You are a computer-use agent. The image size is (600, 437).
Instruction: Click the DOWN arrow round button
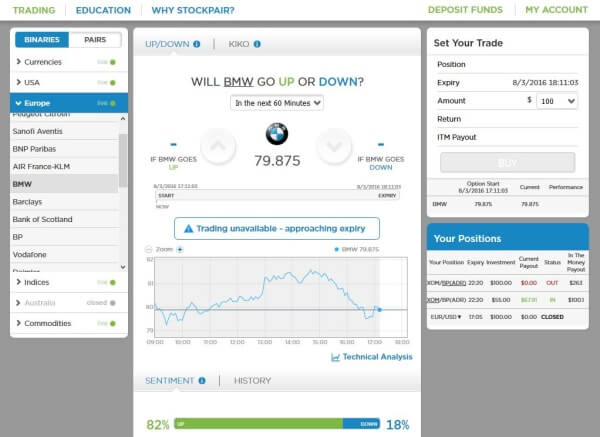(x=334, y=146)
